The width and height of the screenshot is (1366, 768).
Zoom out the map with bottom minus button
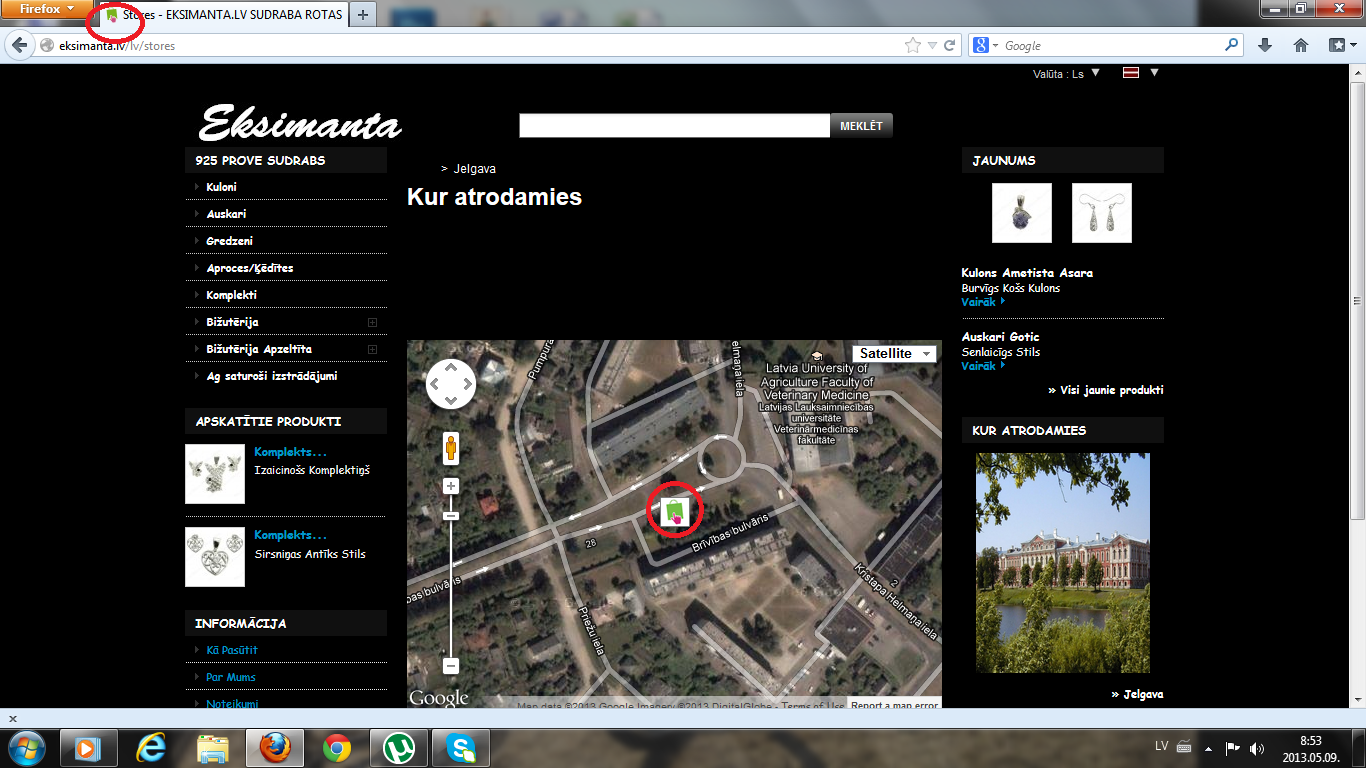(451, 665)
